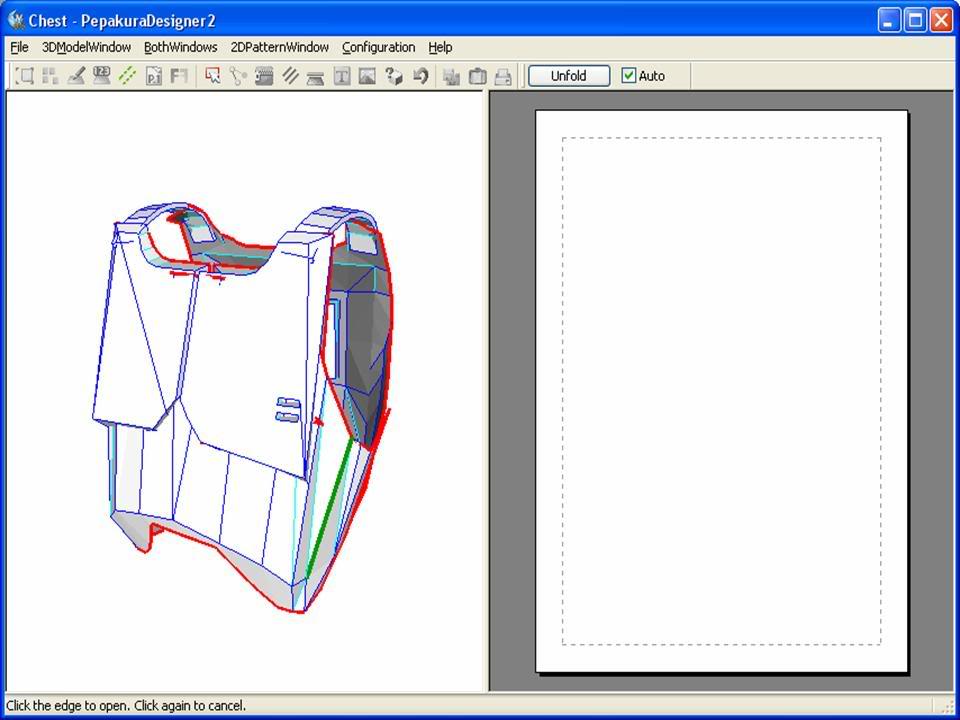
Task: Click the 123 edge ID icon
Action: pos(102,76)
